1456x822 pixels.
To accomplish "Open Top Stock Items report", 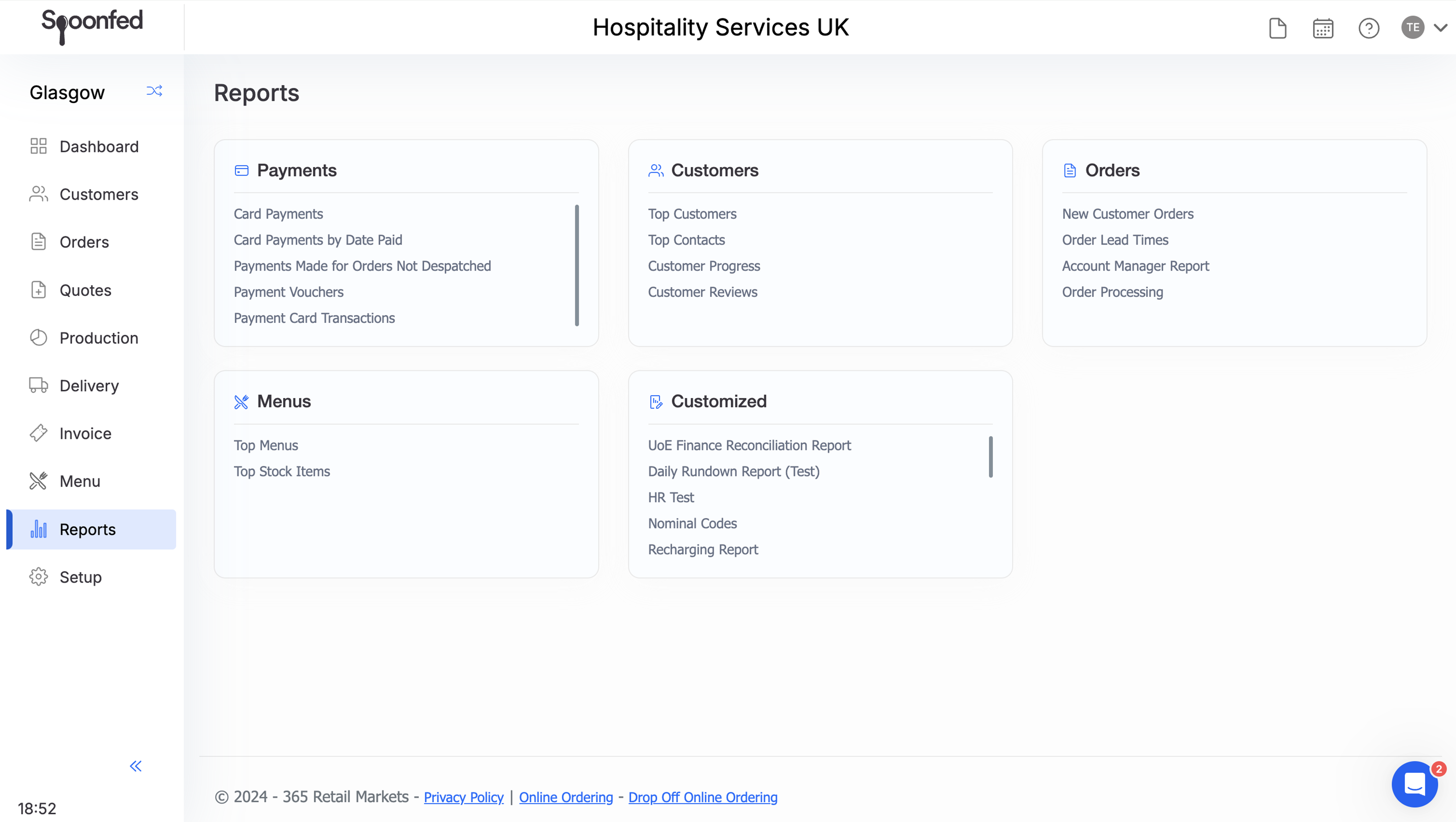I will click(282, 471).
